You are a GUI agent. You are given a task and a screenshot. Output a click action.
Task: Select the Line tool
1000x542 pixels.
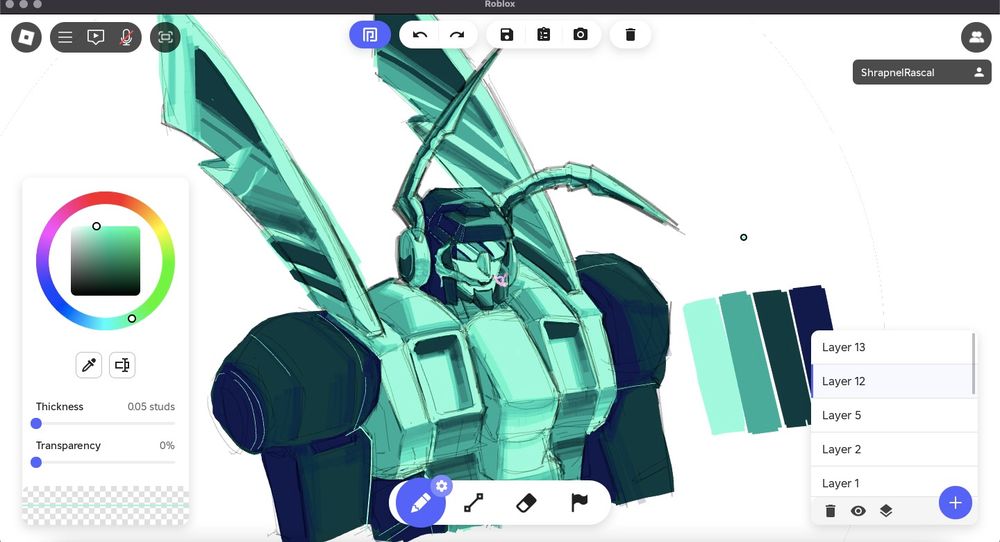(473, 502)
